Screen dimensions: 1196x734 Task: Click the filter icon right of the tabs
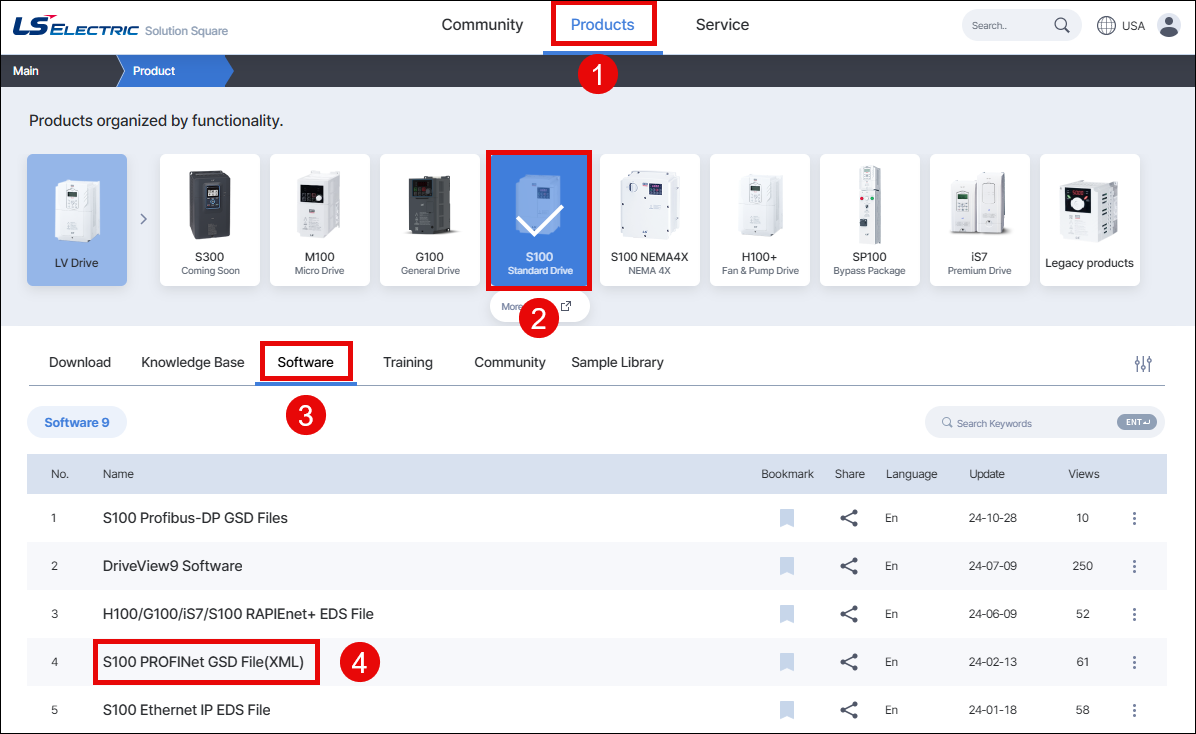[x=1142, y=363]
